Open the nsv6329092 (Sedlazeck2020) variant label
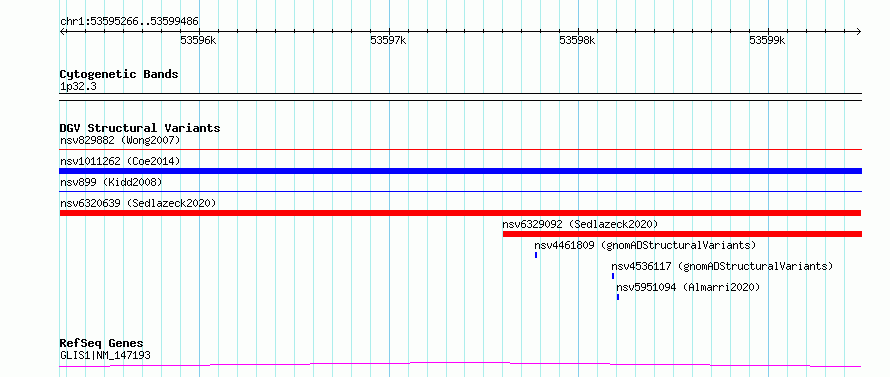The height and width of the screenshot is (377, 890). point(580,224)
